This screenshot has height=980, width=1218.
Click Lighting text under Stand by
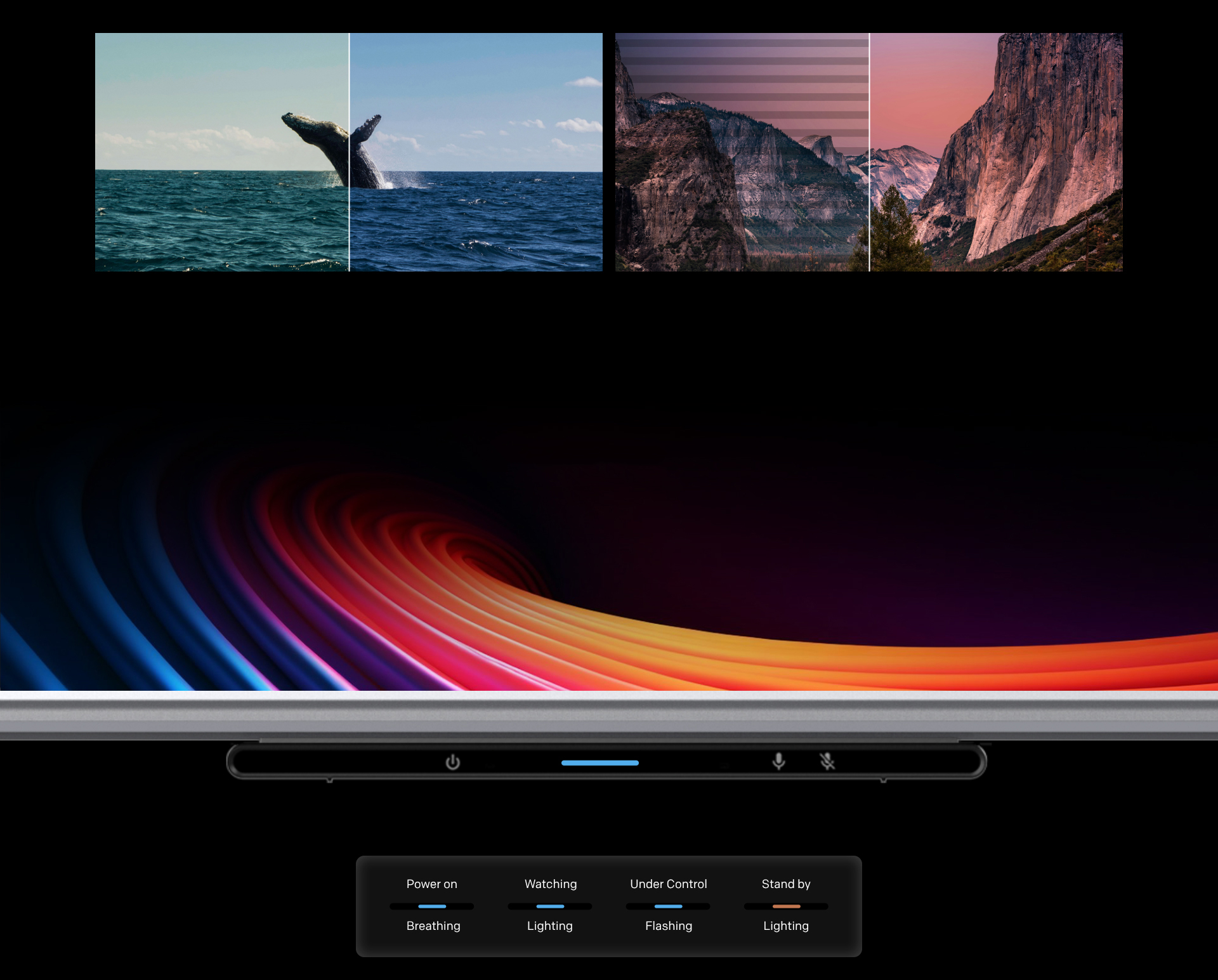[x=786, y=925]
